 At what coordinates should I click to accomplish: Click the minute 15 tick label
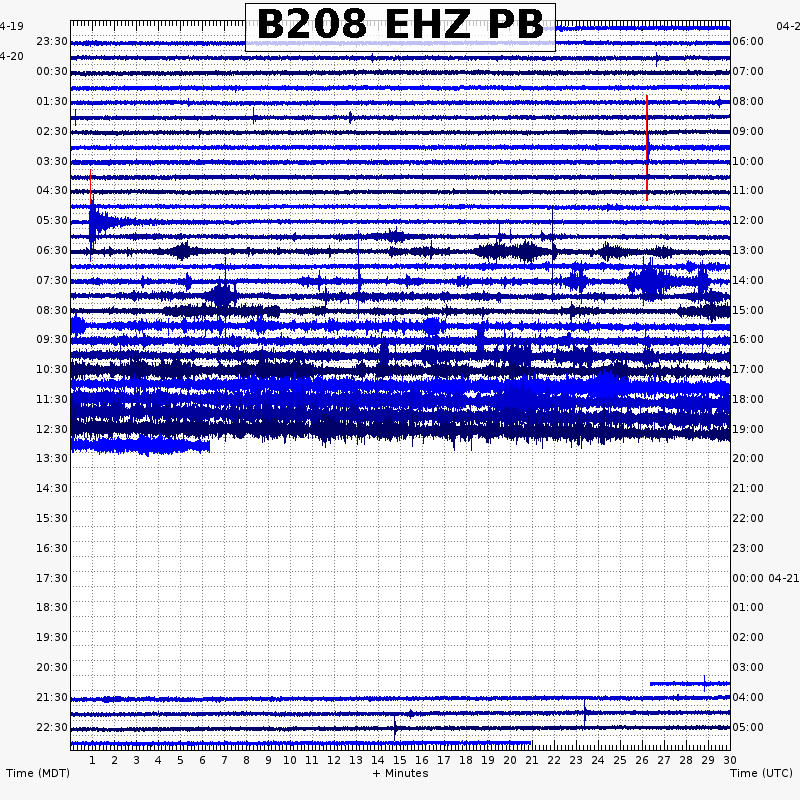click(x=400, y=760)
